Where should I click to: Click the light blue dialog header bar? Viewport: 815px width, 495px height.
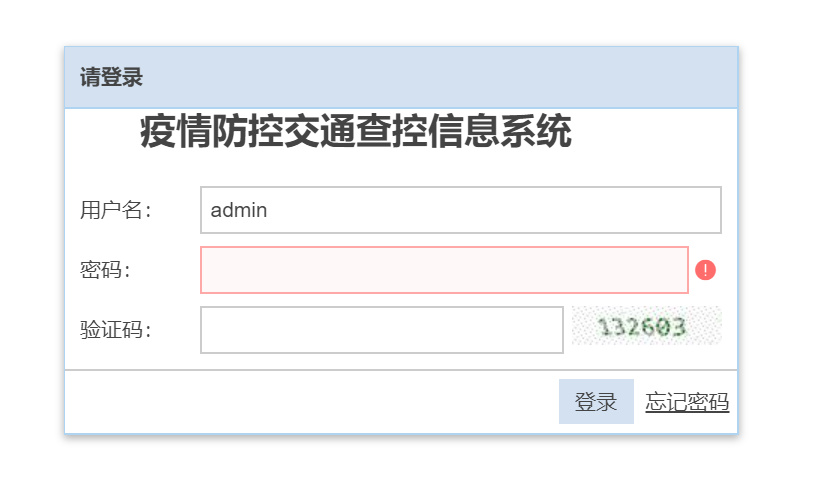pos(401,77)
